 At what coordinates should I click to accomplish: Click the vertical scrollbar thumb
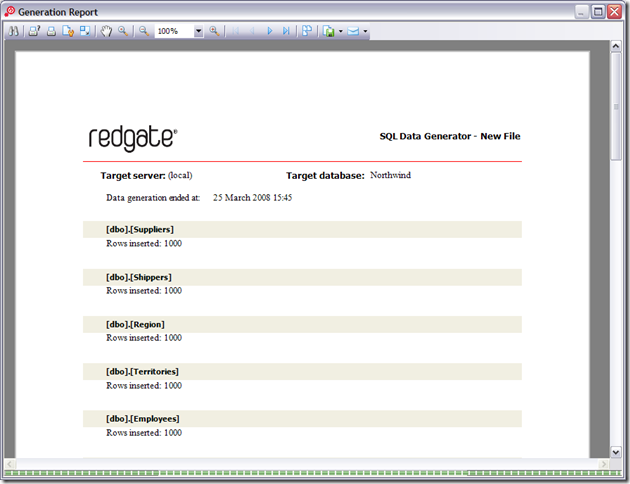click(616, 107)
